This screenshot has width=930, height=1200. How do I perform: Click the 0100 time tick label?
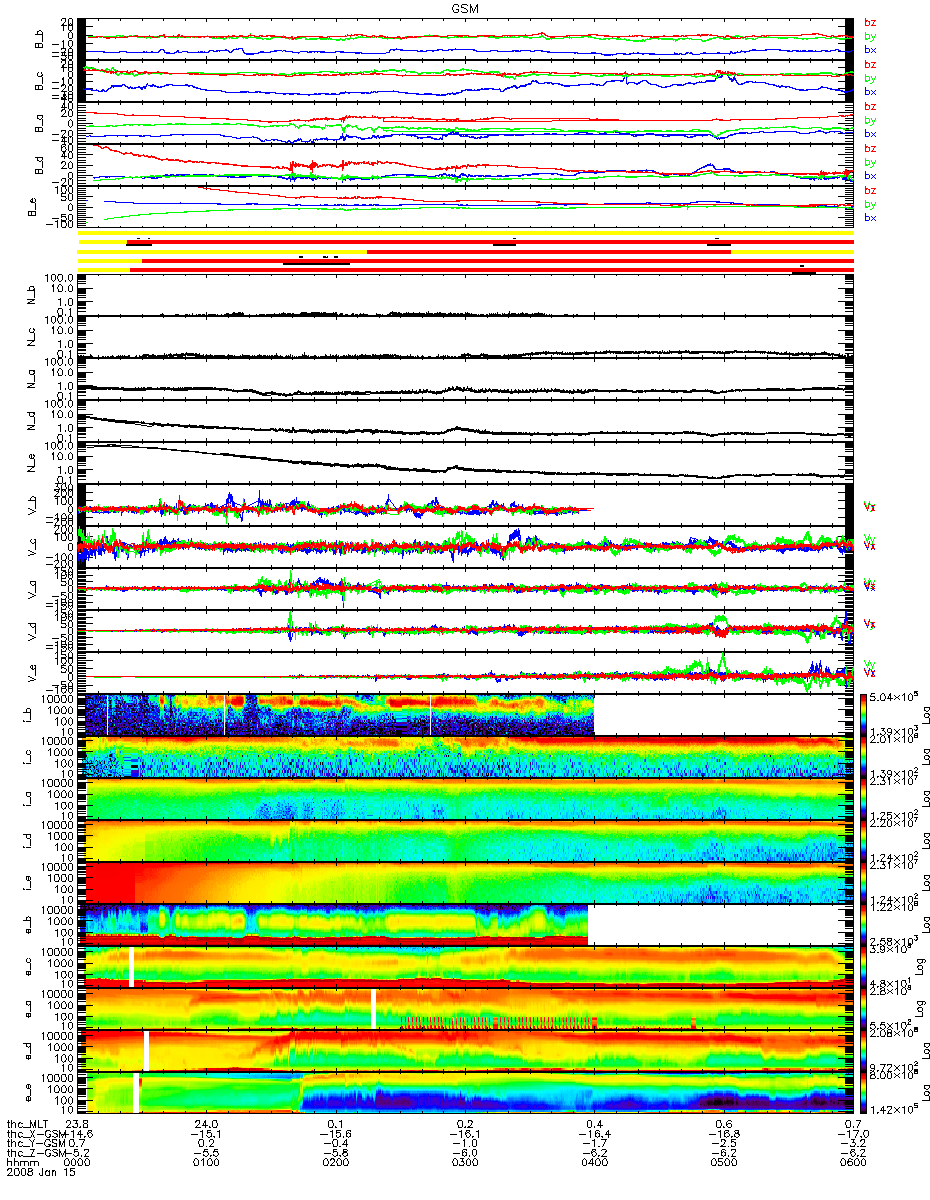click(206, 1163)
